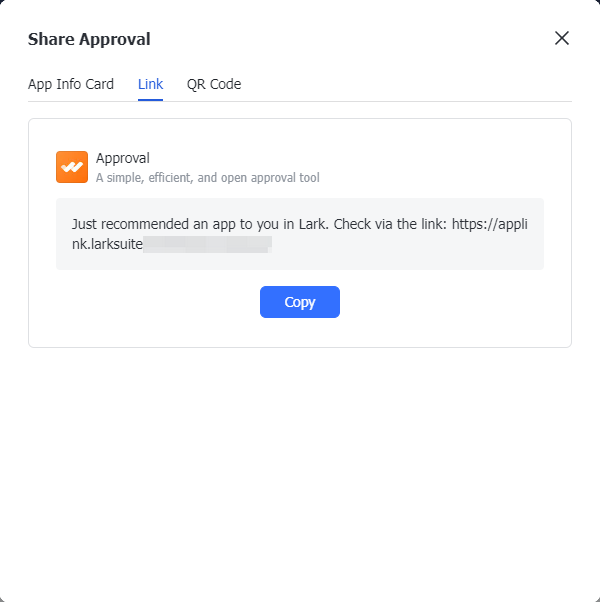Select the Link tab
Viewport: 600px width, 602px height.
click(150, 84)
